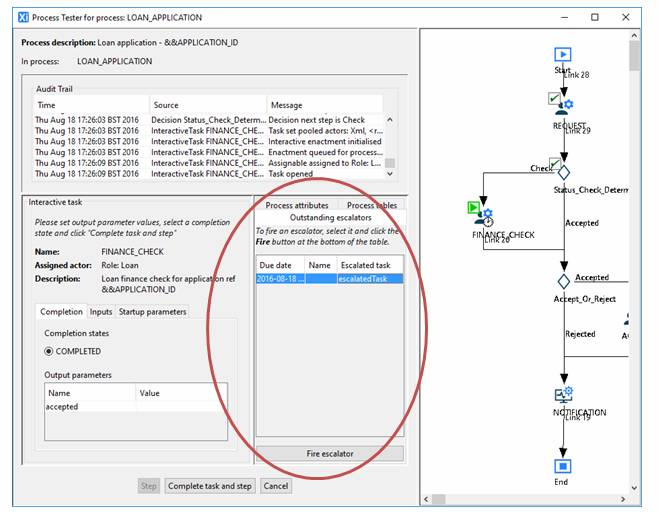Click the Cancel button
Image resolution: width=659 pixels, height=512 pixels.
pyautogui.click(x=275, y=486)
